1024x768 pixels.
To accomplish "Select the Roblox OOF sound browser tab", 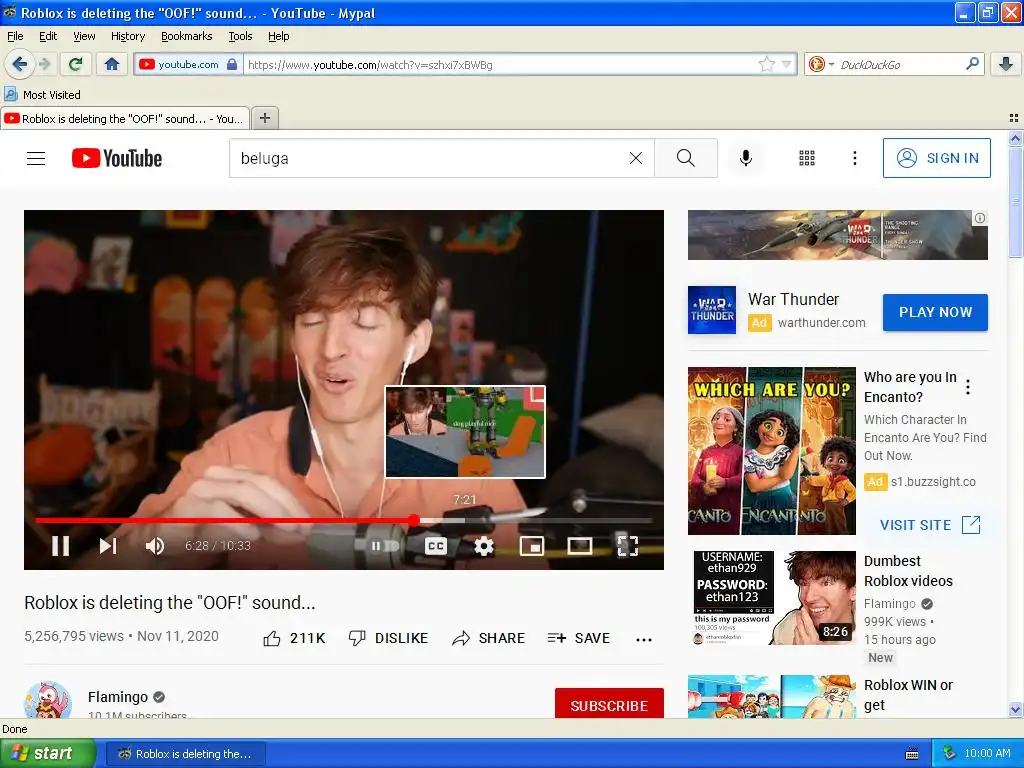I will pyautogui.click(x=125, y=118).
